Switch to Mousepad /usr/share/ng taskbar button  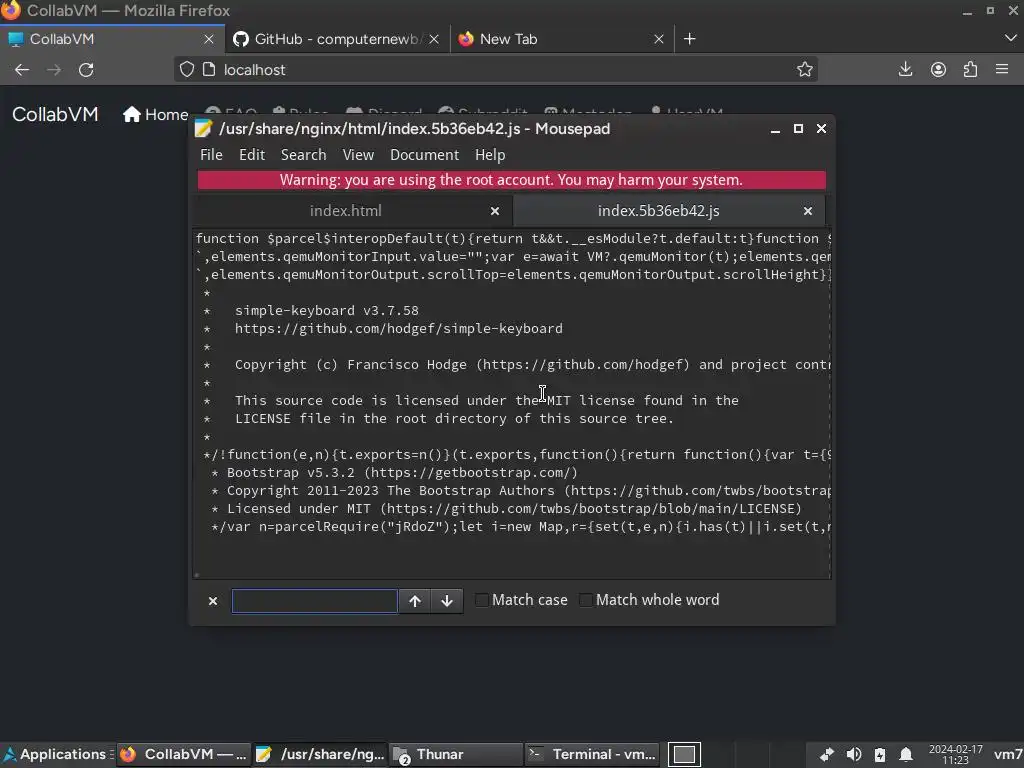[320, 754]
